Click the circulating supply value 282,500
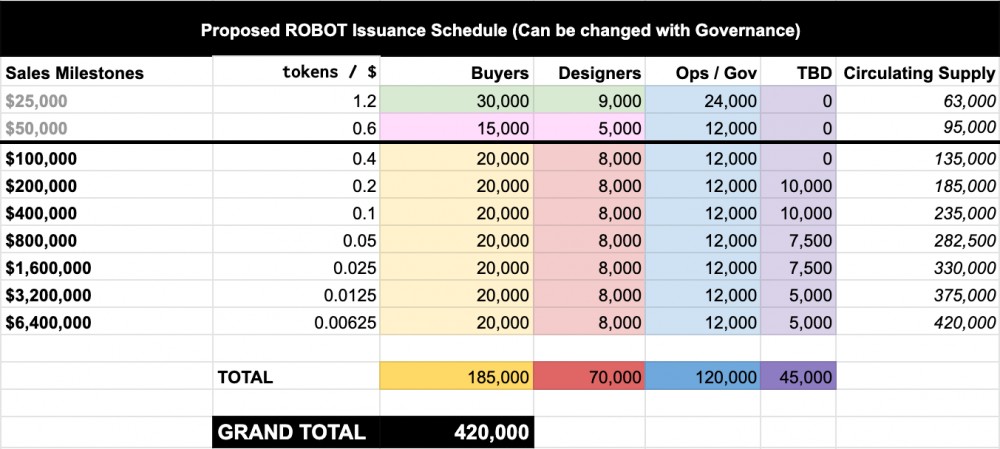Image resolution: width=1000 pixels, height=449 pixels. coord(962,239)
